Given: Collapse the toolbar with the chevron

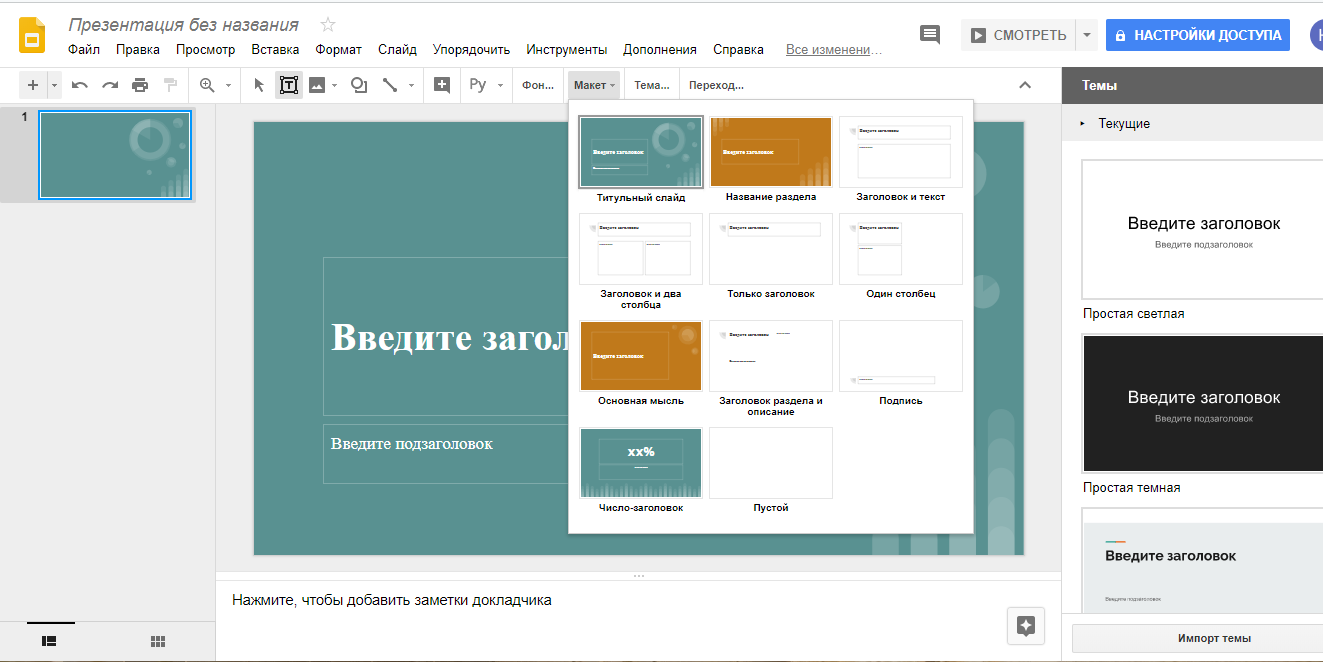Looking at the screenshot, I should (x=1024, y=84).
